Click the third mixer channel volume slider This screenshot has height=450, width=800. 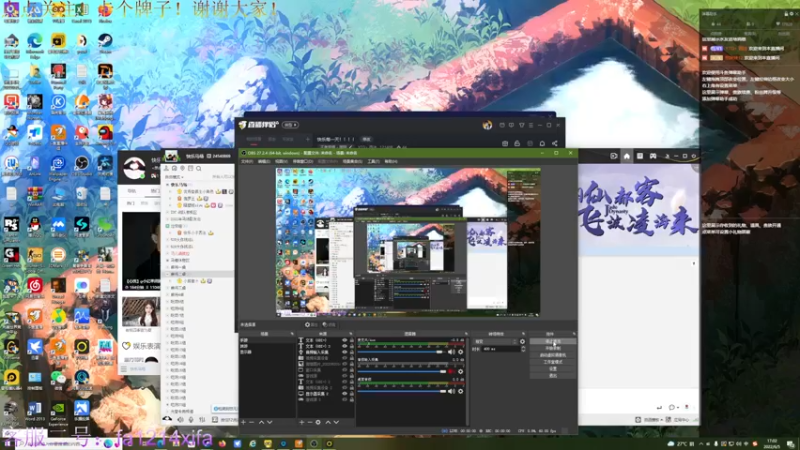pos(403,391)
